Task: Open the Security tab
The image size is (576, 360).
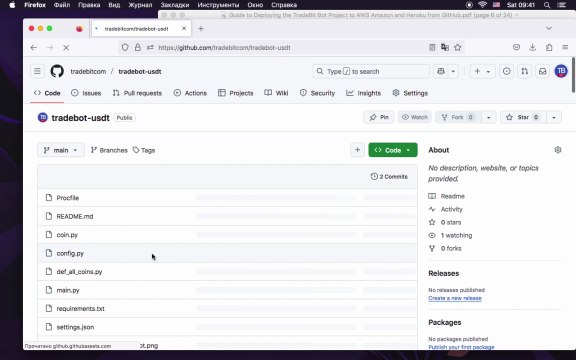Action: click(x=317, y=93)
